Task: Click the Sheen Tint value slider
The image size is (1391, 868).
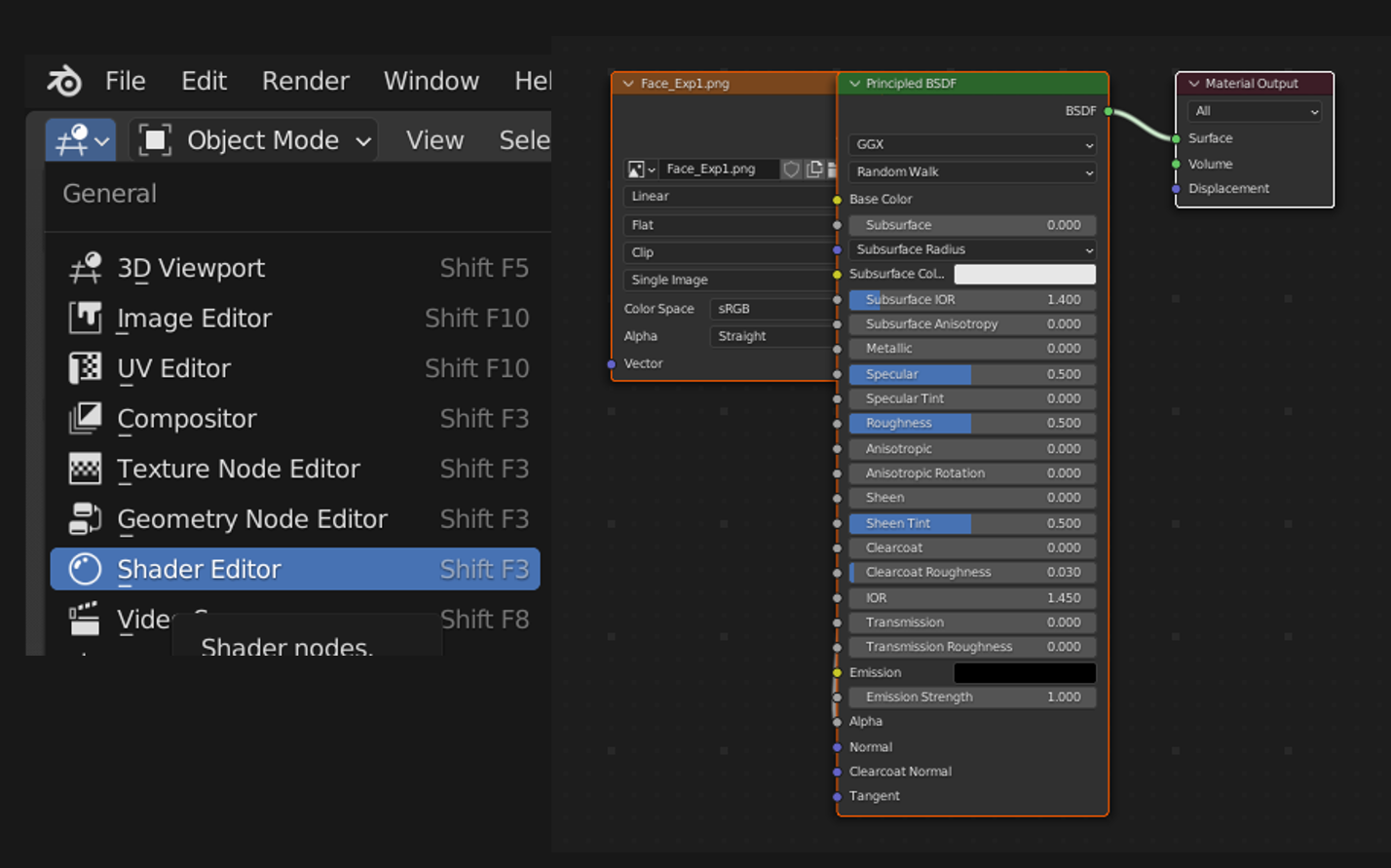Action: click(972, 523)
